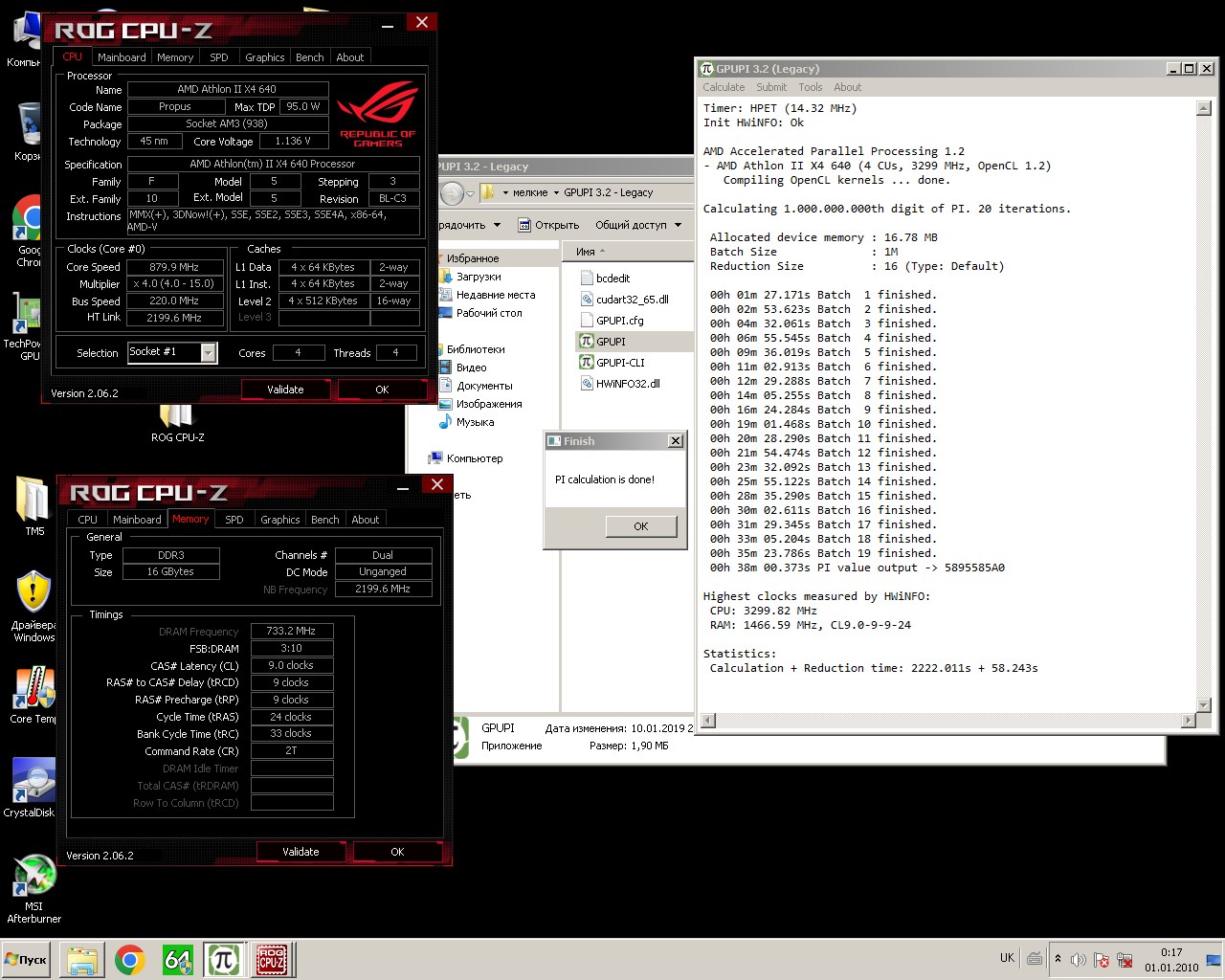Open the volume control in the system tray

(1079, 959)
